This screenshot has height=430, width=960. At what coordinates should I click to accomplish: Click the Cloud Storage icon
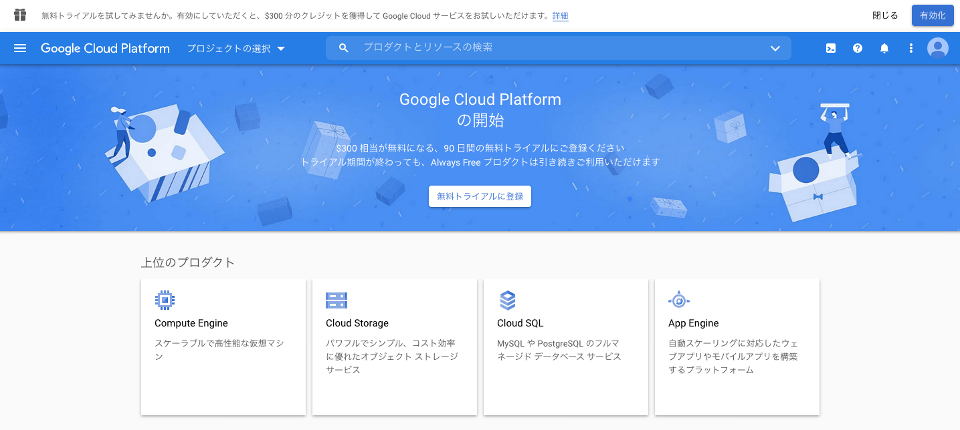coord(336,300)
